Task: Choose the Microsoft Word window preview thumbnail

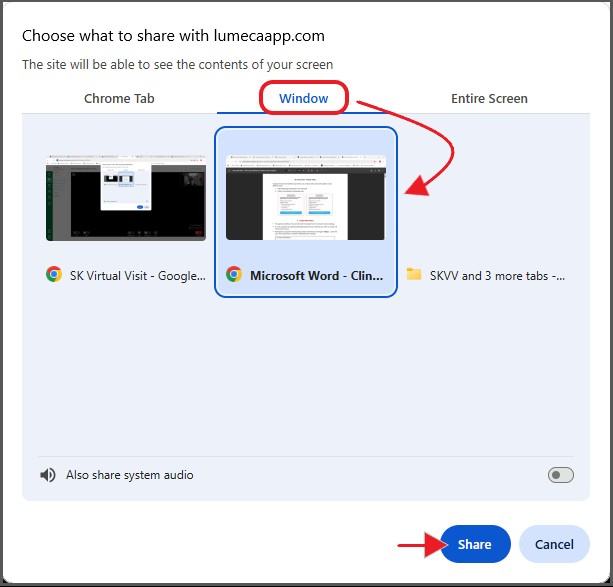Action: click(306, 197)
